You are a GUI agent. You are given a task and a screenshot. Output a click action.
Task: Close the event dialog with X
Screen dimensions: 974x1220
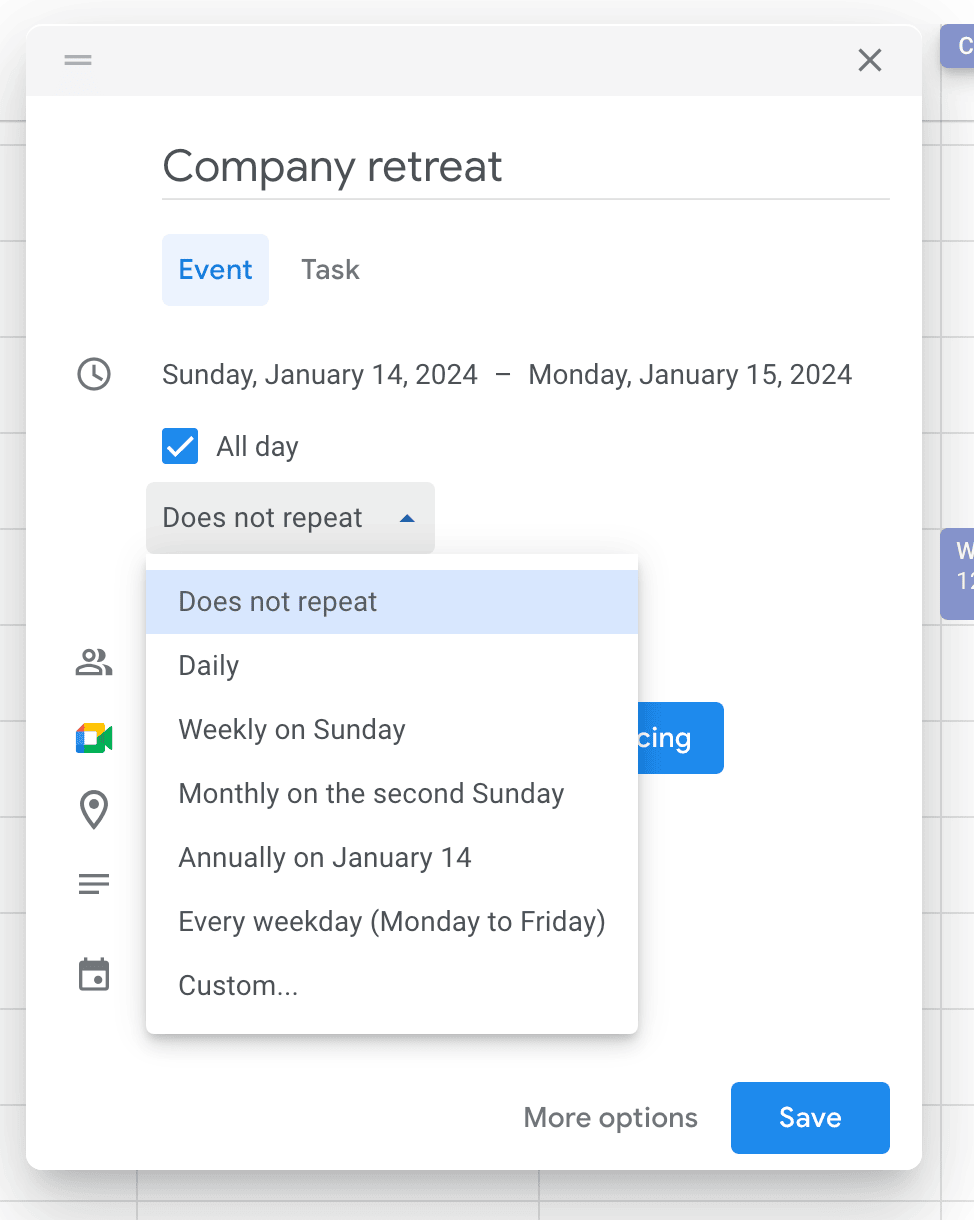tap(870, 61)
